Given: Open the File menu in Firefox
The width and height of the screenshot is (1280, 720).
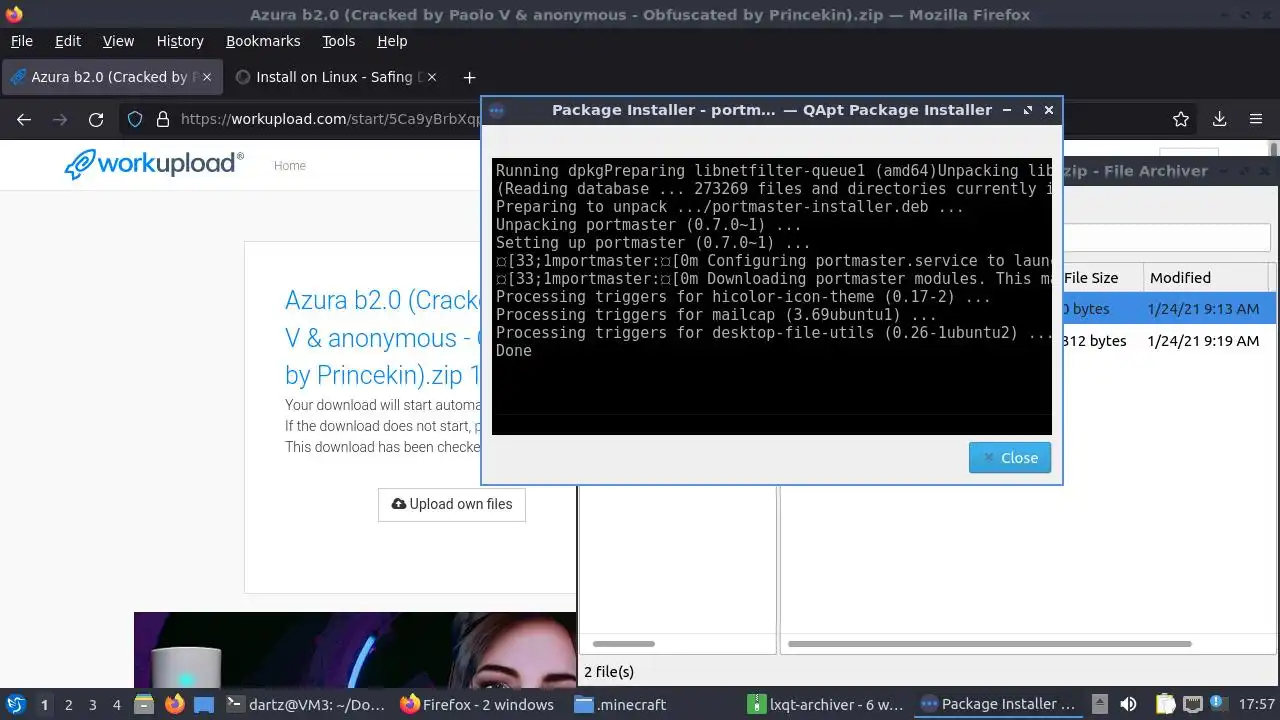Looking at the screenshot, I should [21, 41].
